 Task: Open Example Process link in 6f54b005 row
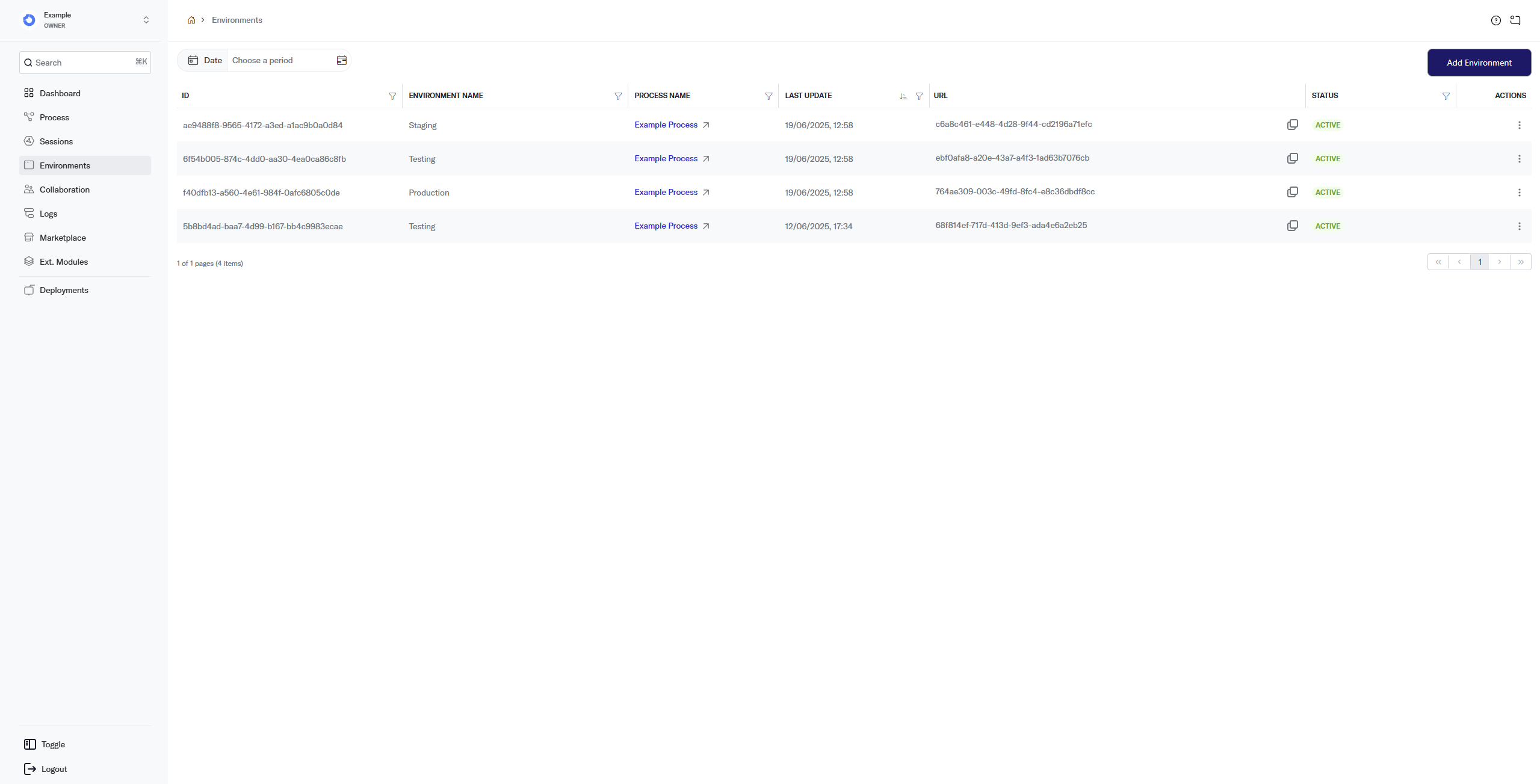click(672, 159)
